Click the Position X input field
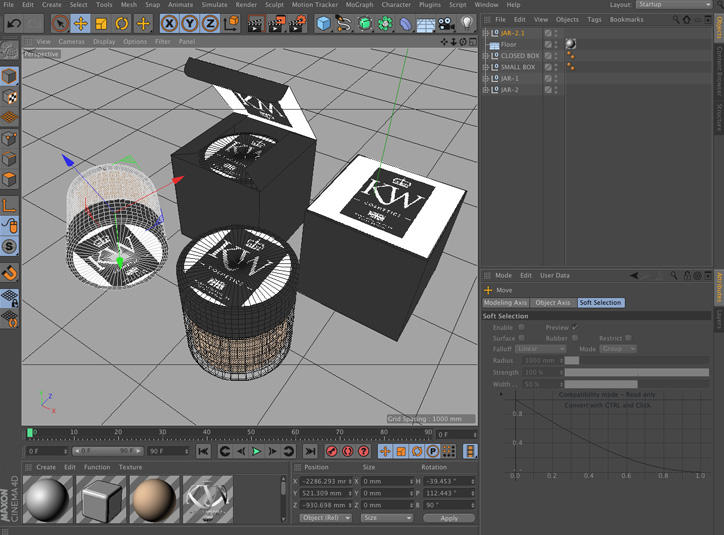The width and height of the screenshot is (724, 535). 326,481
